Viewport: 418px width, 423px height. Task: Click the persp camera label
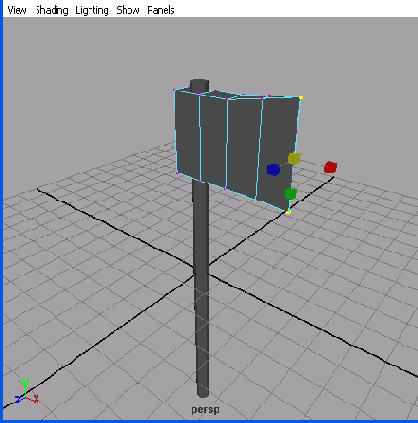click(x=205, y=410)
